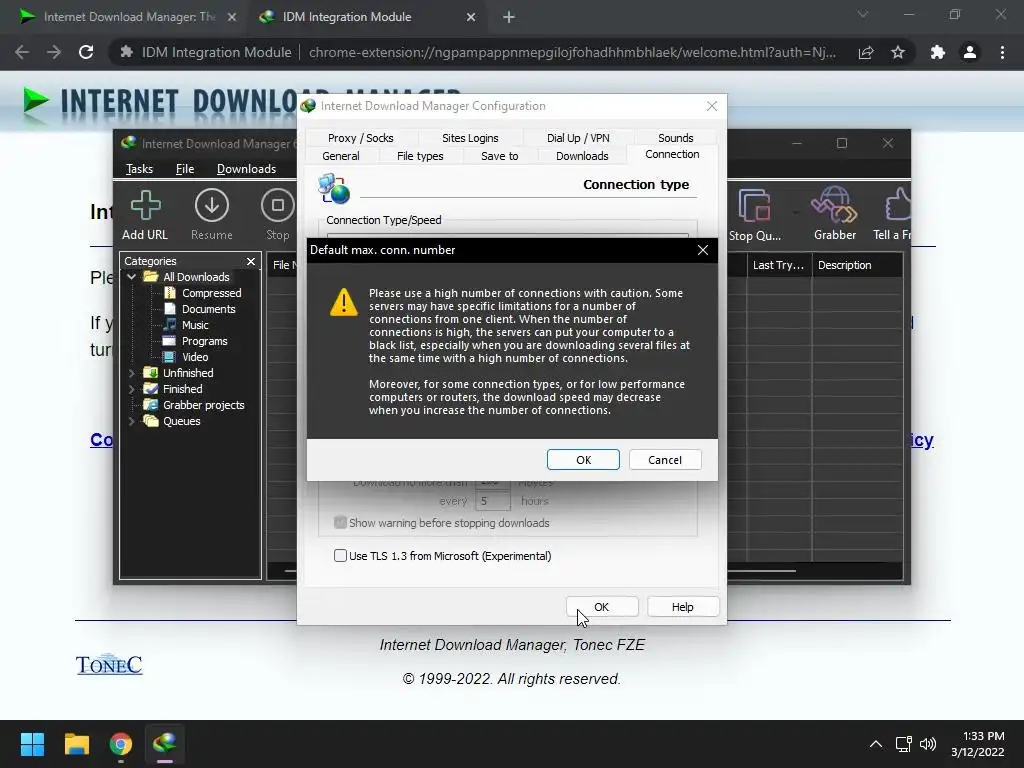Toggle Show warning before stopping downloads
This screenshot has height=768, width=1024.
click(340, 522)
